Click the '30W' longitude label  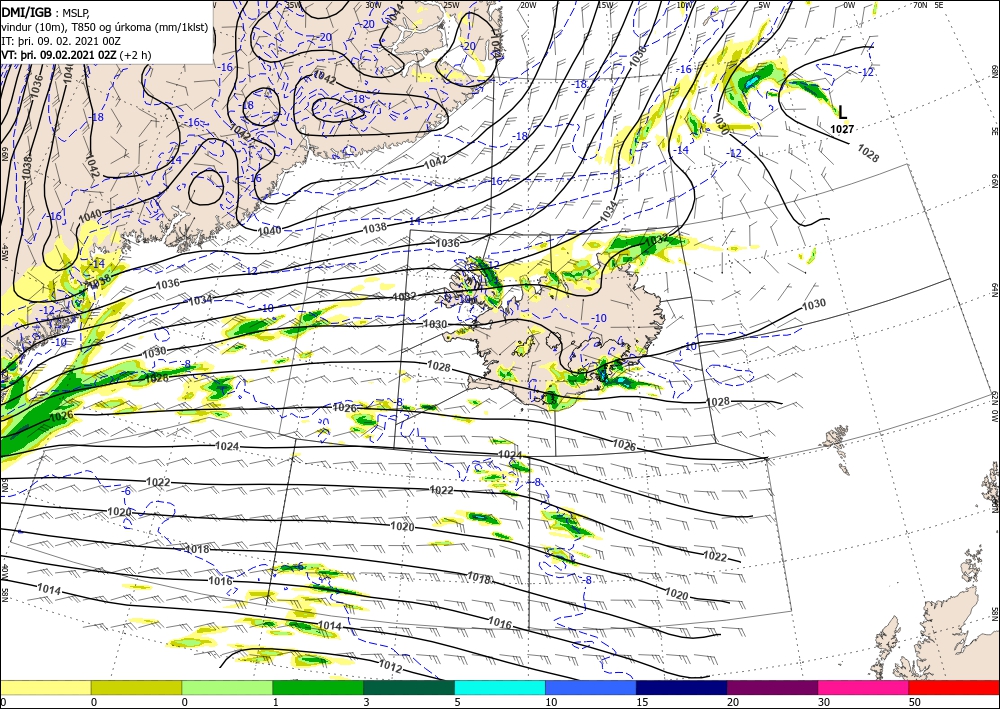[x=373, y=5]
